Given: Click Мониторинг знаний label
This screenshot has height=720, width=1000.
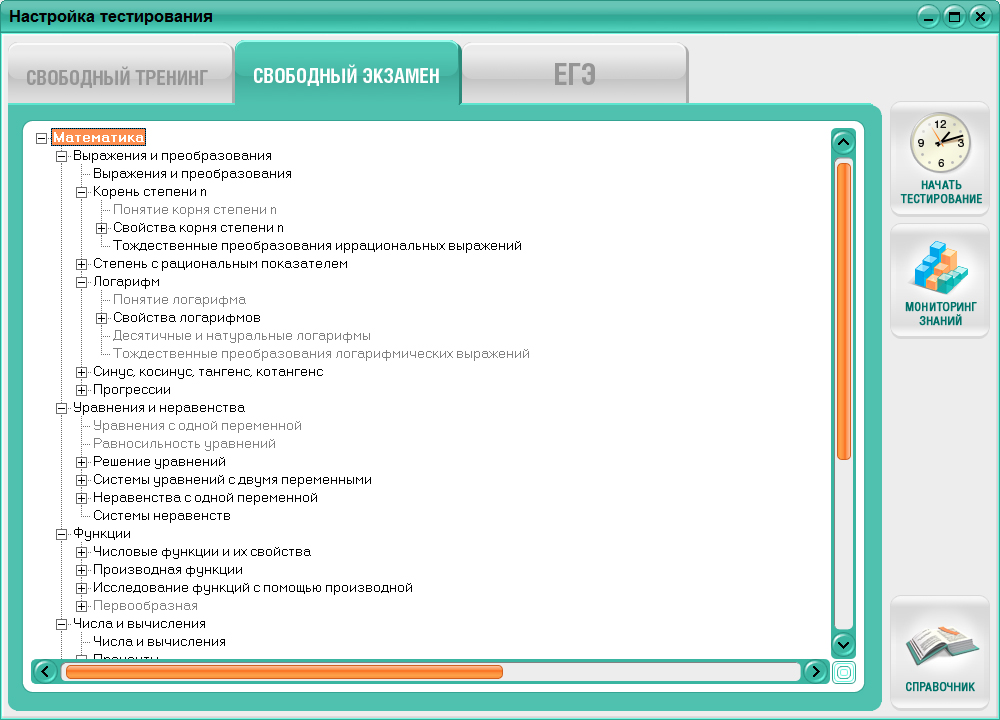Looking at the screenshot, I should click(x=941, y=314).
